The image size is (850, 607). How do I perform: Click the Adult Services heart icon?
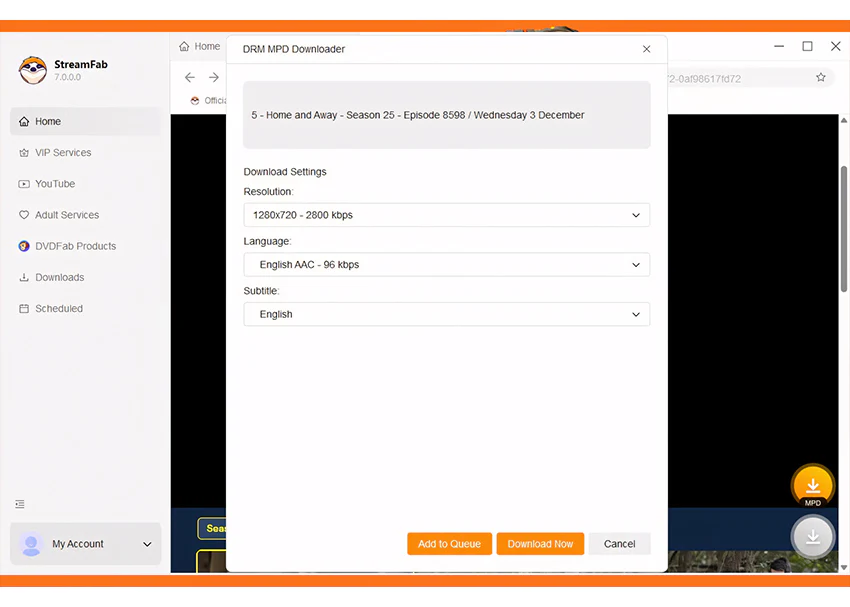[x=24, y=215]
